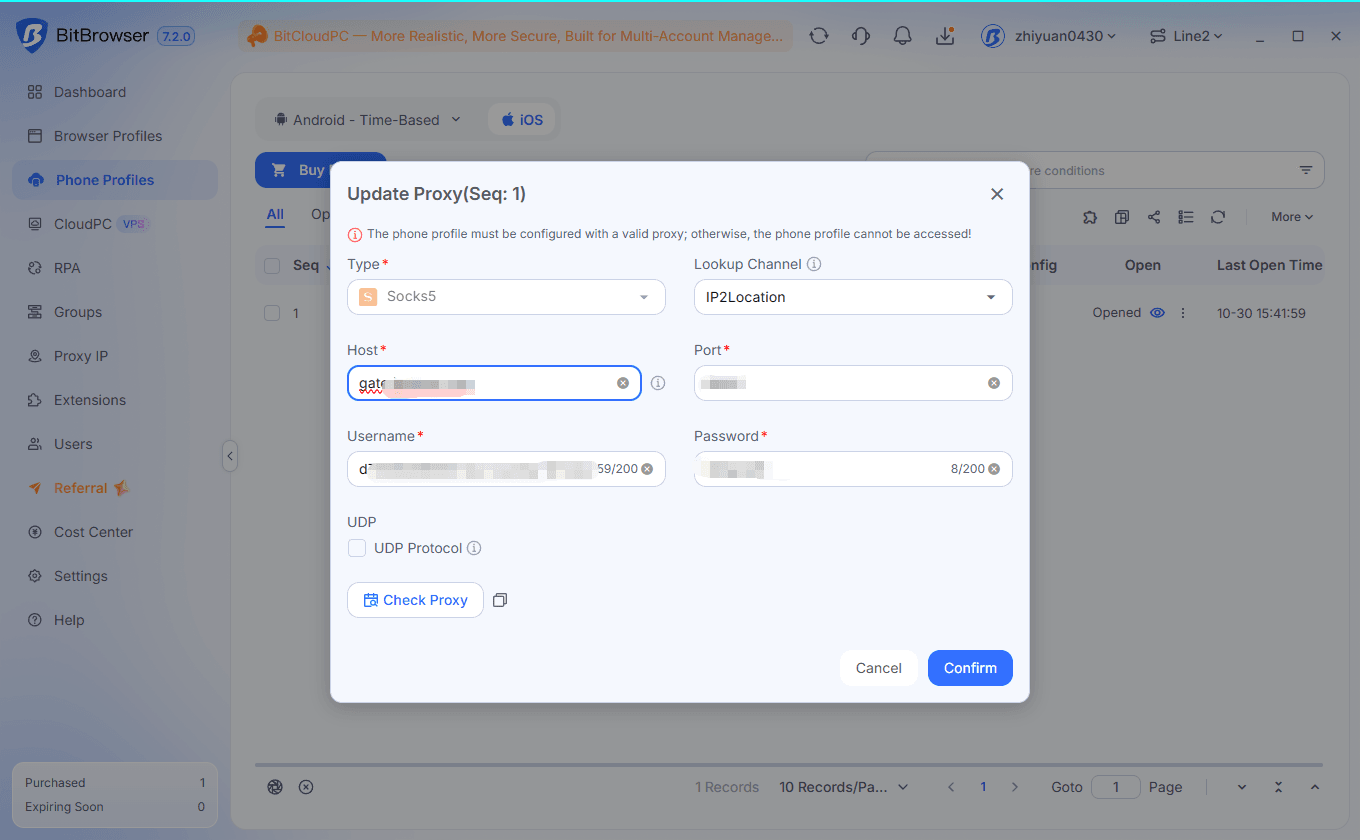Click the refresh list icon in toolbar
The height and width of the screenshot is (840, 1360).
(x=1218, y=217)
